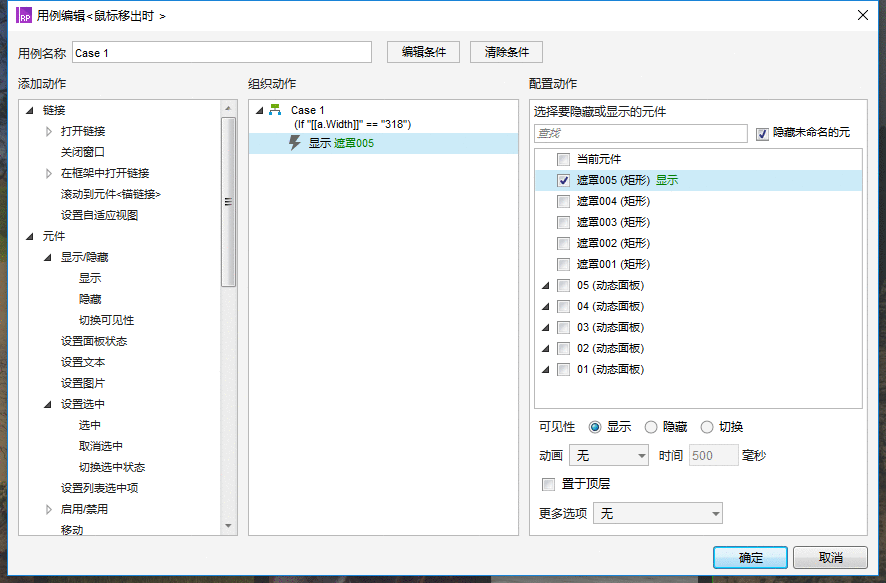Select the 切换 visibility radio button

(707, 427)
